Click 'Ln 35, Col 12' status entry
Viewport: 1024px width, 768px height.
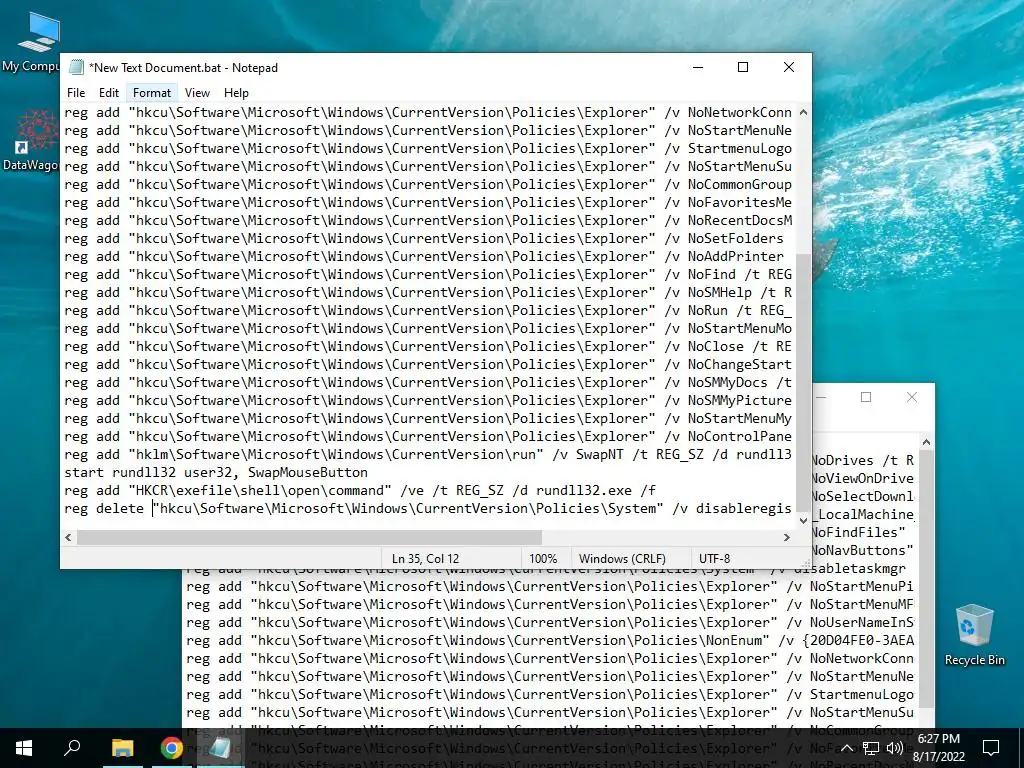coord(425,559)
